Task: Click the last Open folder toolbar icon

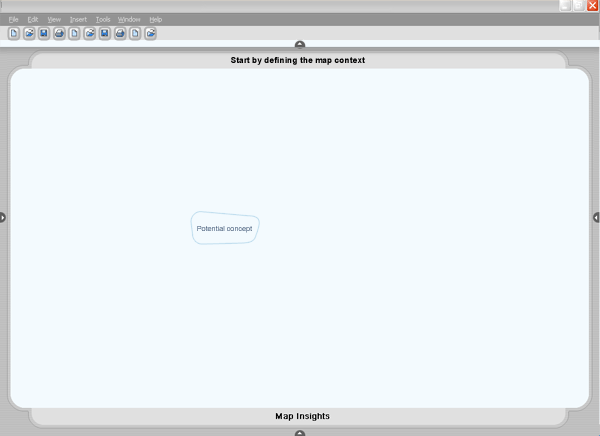Action: (x=151, y=33)
